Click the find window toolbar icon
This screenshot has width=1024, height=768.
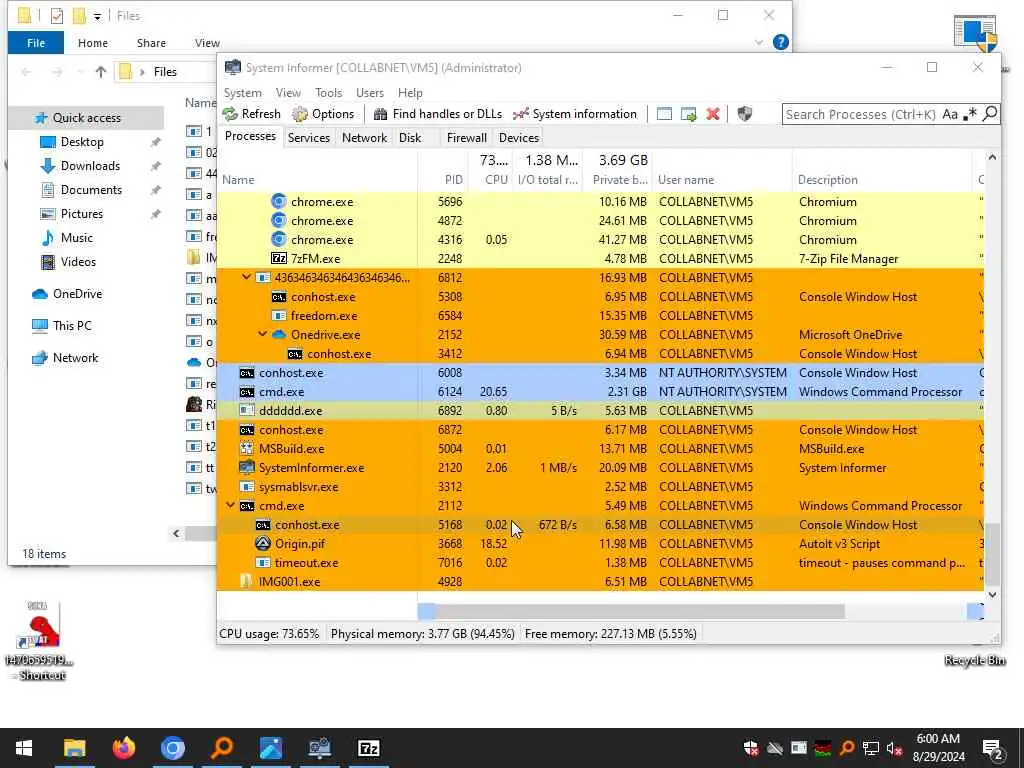tap(664, 114)
